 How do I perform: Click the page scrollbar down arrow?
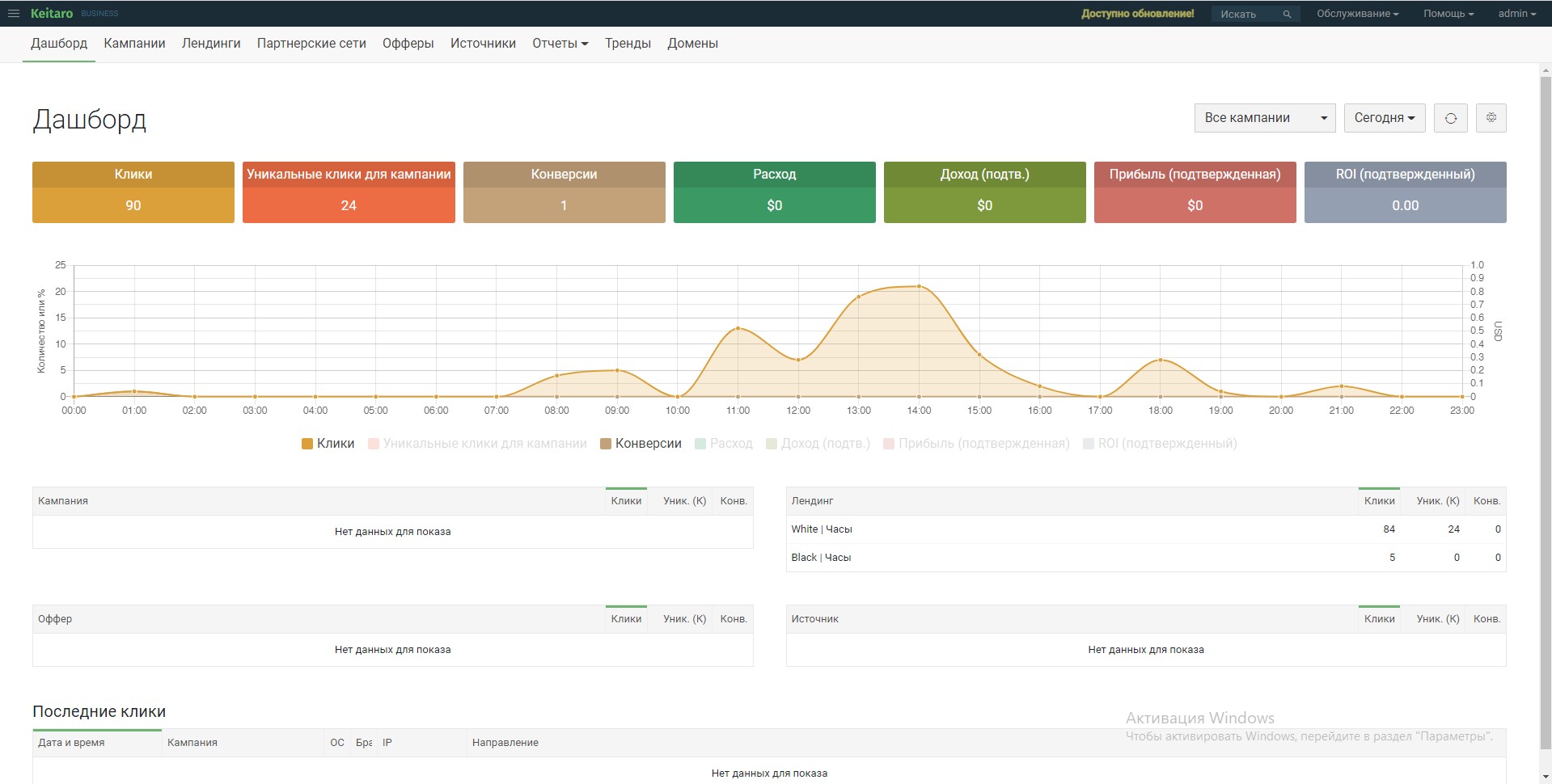1546,778
